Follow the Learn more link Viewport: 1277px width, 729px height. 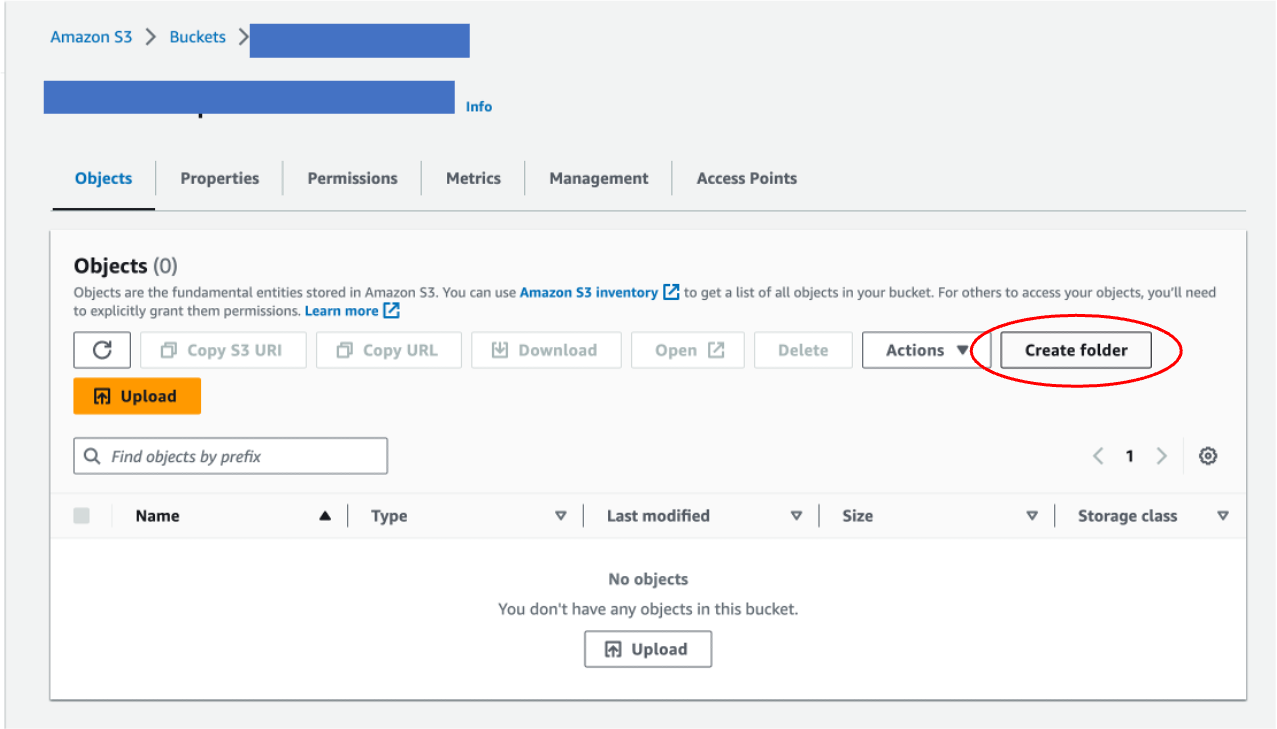342,311
